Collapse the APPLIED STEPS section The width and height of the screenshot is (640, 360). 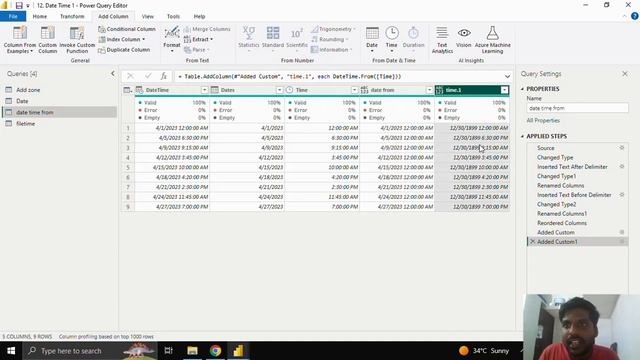click(x=522, y=136)
